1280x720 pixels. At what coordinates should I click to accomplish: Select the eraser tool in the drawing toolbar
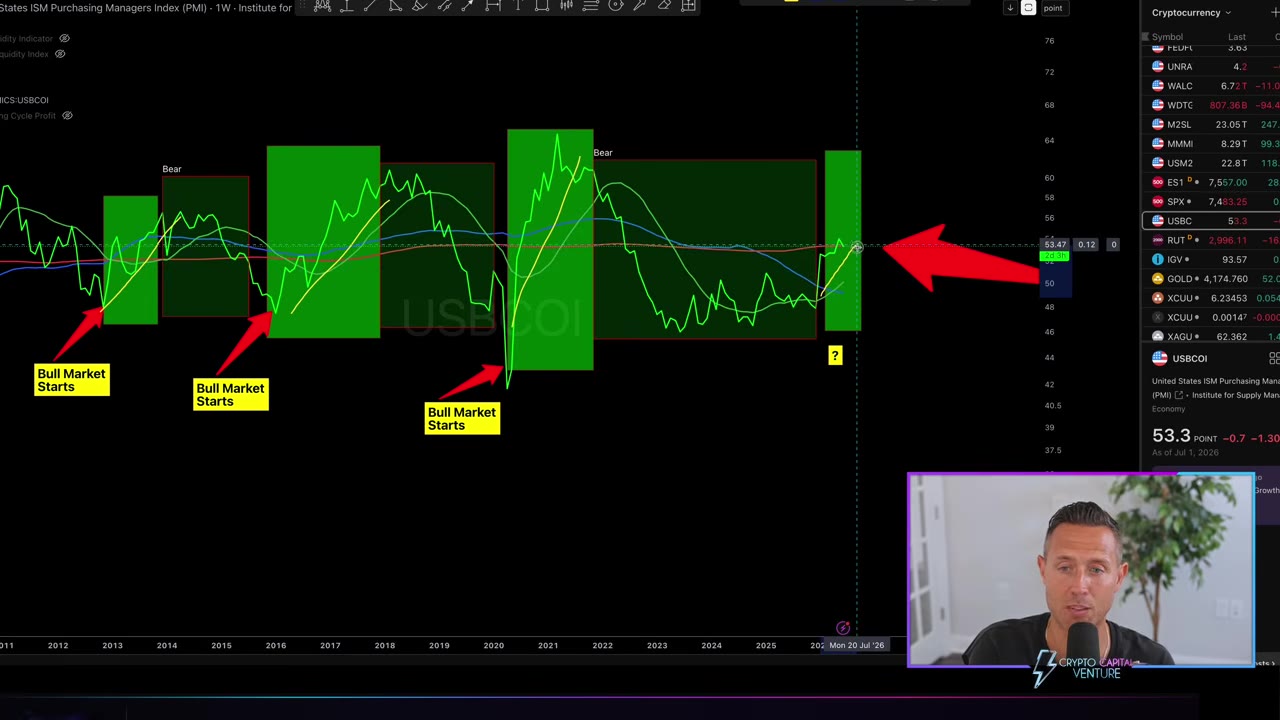click(x=664, y=6)
